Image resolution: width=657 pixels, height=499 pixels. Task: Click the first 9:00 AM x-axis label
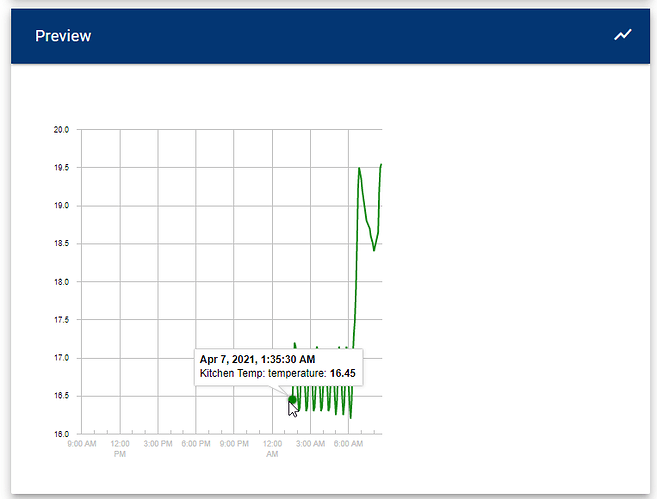(x=81, y=443)
